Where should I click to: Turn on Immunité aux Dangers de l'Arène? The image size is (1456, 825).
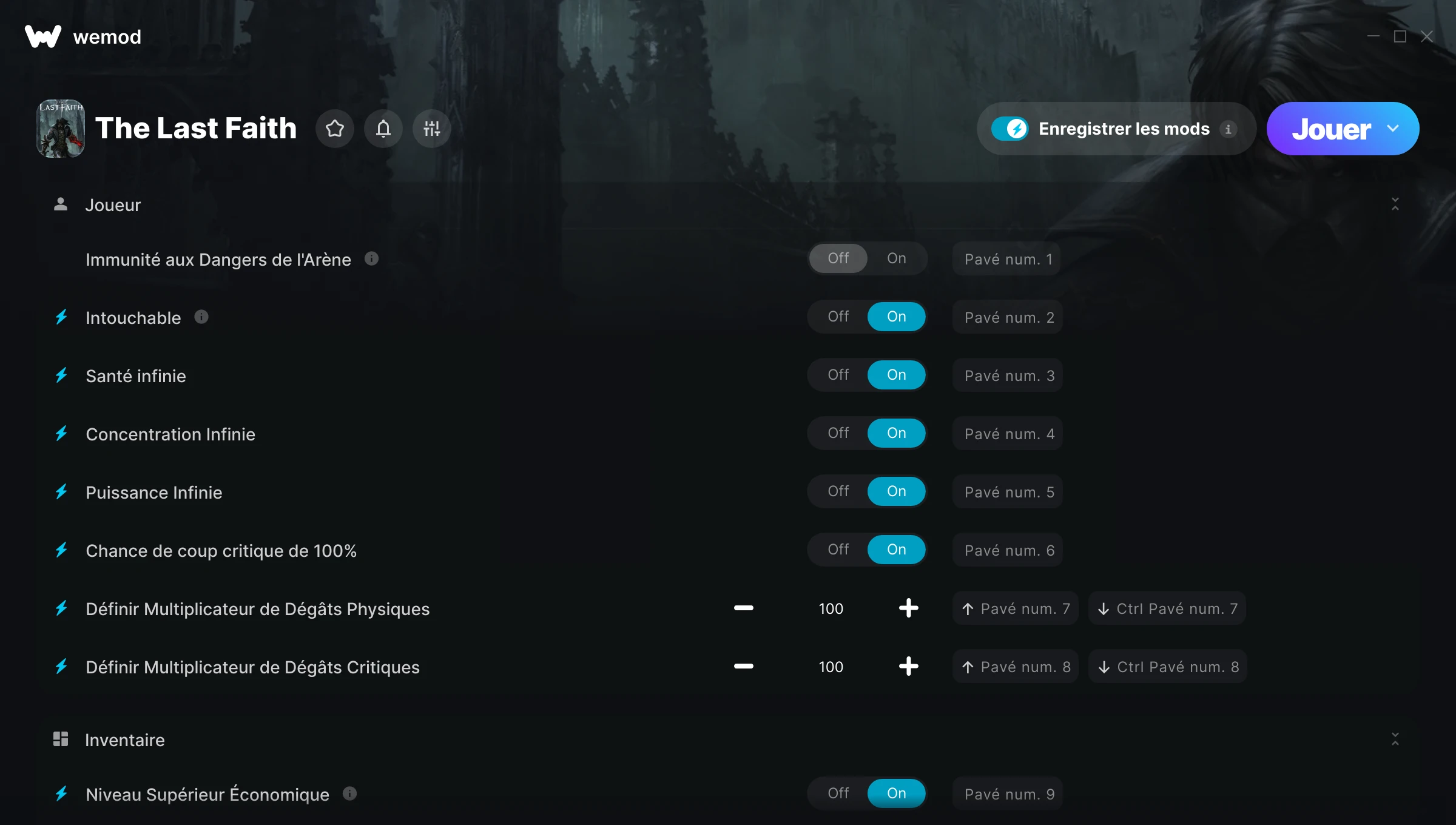point(897,258)
